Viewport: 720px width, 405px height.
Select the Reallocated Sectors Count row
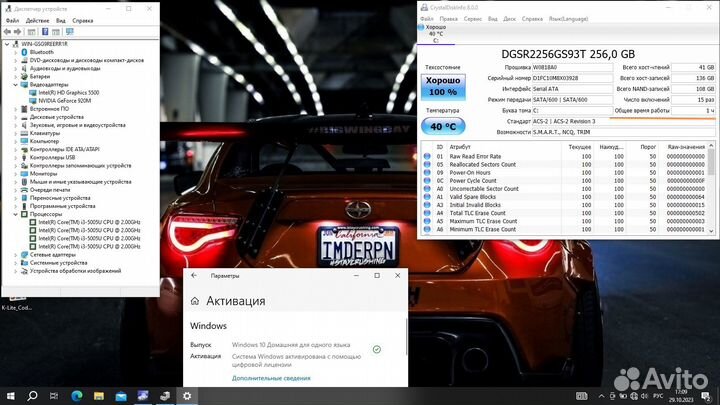pyautogui.click(x=564, y=165)
